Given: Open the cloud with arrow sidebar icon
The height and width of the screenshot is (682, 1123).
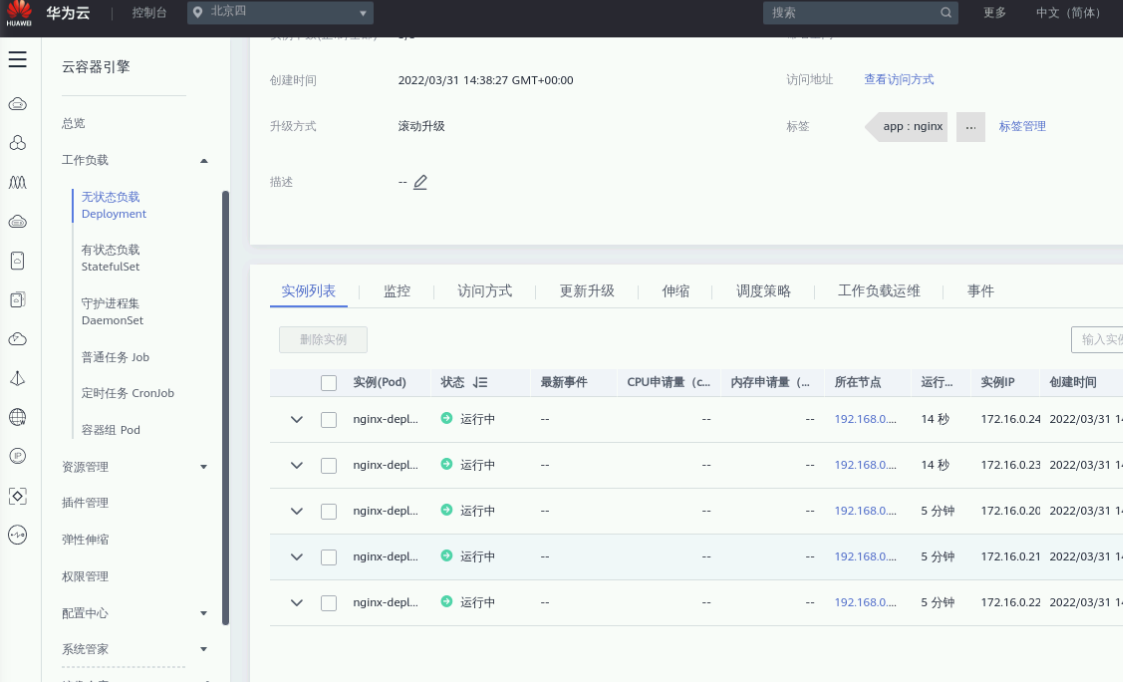Looking at the screenshot, I should 18,339.
